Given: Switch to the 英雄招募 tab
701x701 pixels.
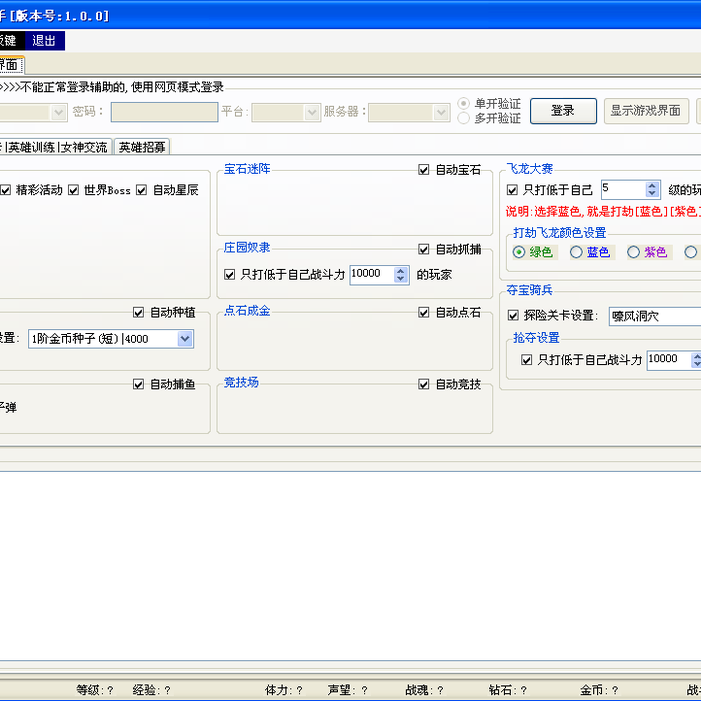Looking at the screenshot, I should [x=142, y=147].
